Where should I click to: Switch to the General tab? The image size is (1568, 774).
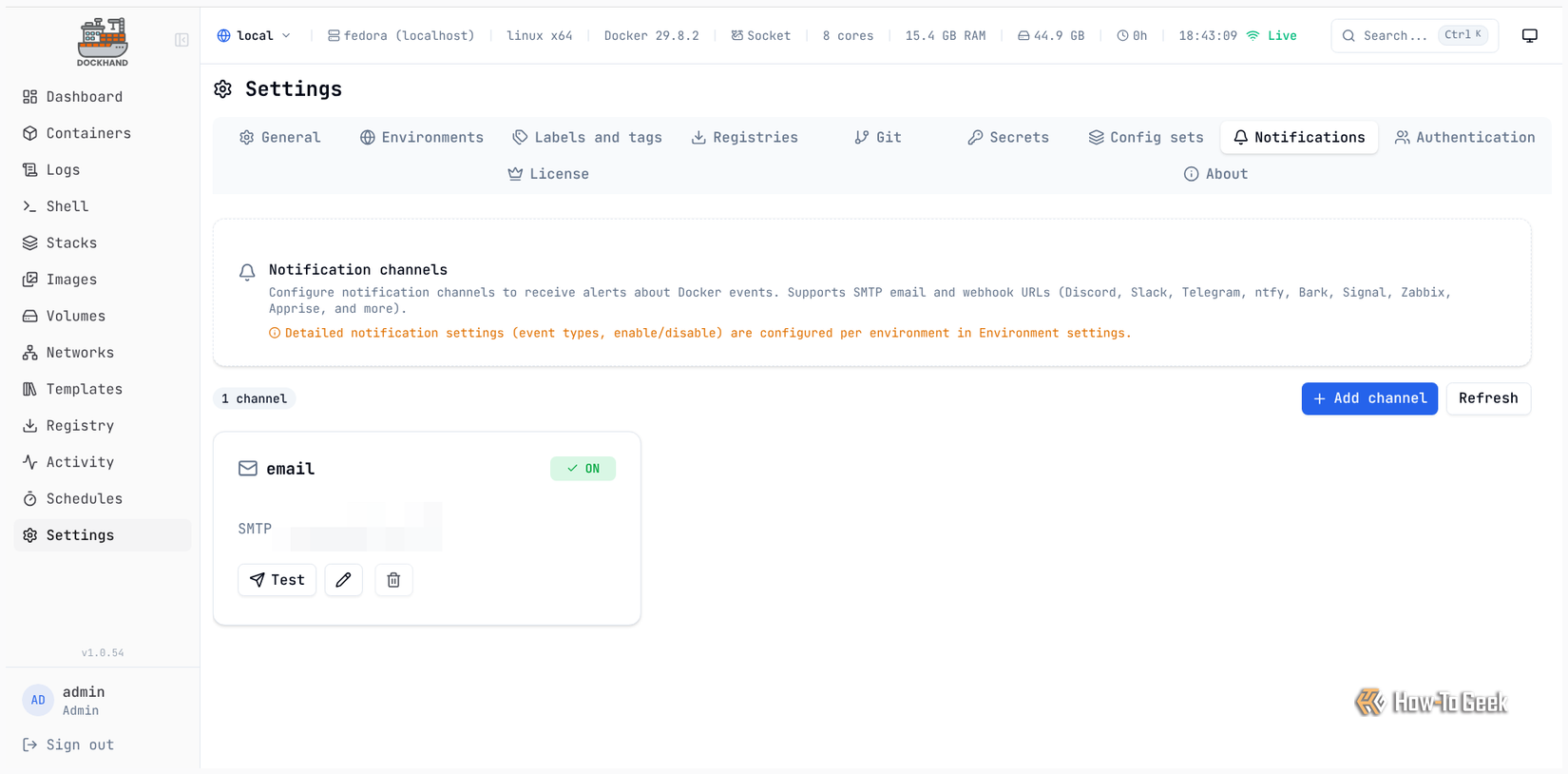point(280,138)
